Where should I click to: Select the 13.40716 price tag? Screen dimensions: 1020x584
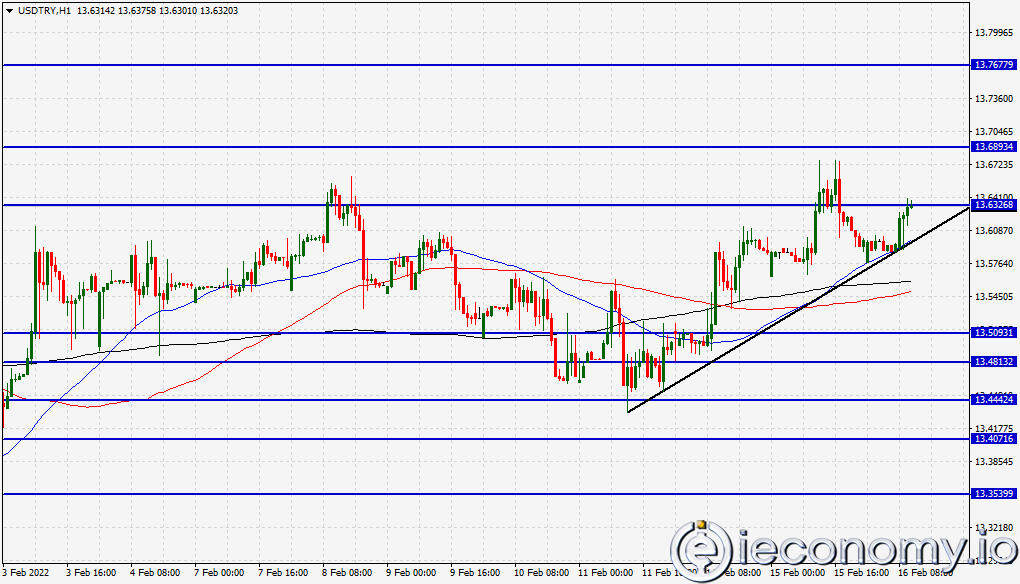tap(996, 437)
